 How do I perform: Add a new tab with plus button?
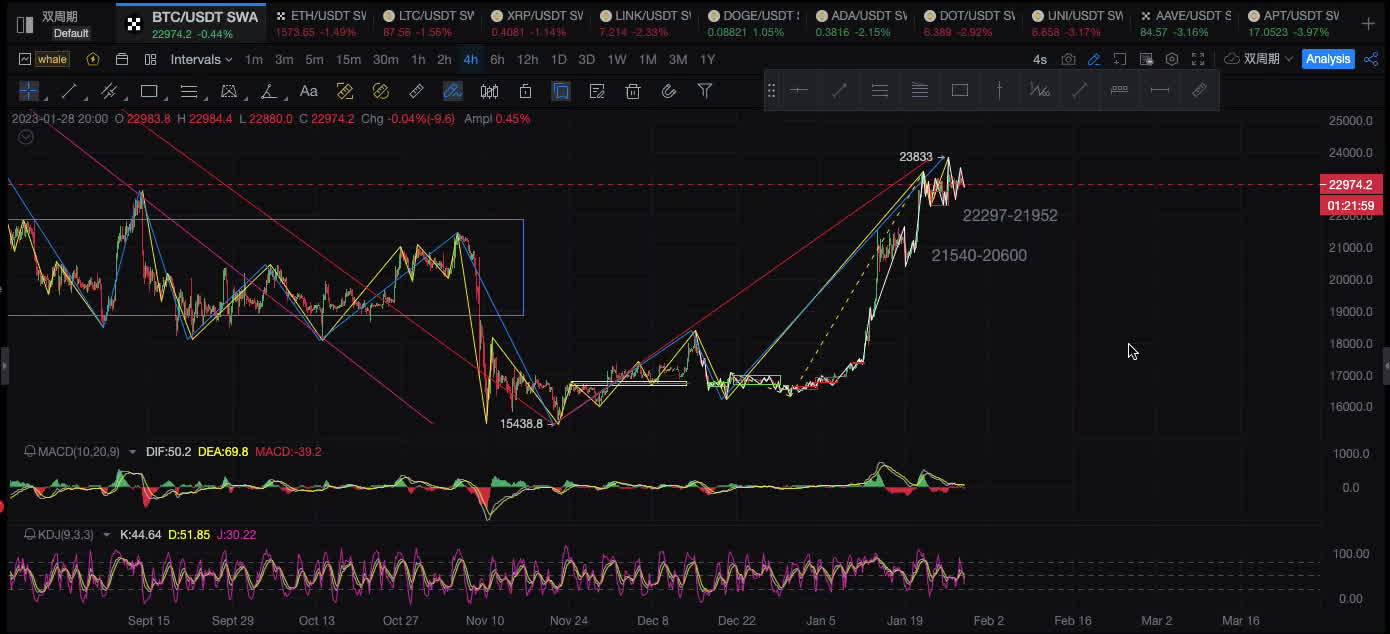coord(1369,24)
